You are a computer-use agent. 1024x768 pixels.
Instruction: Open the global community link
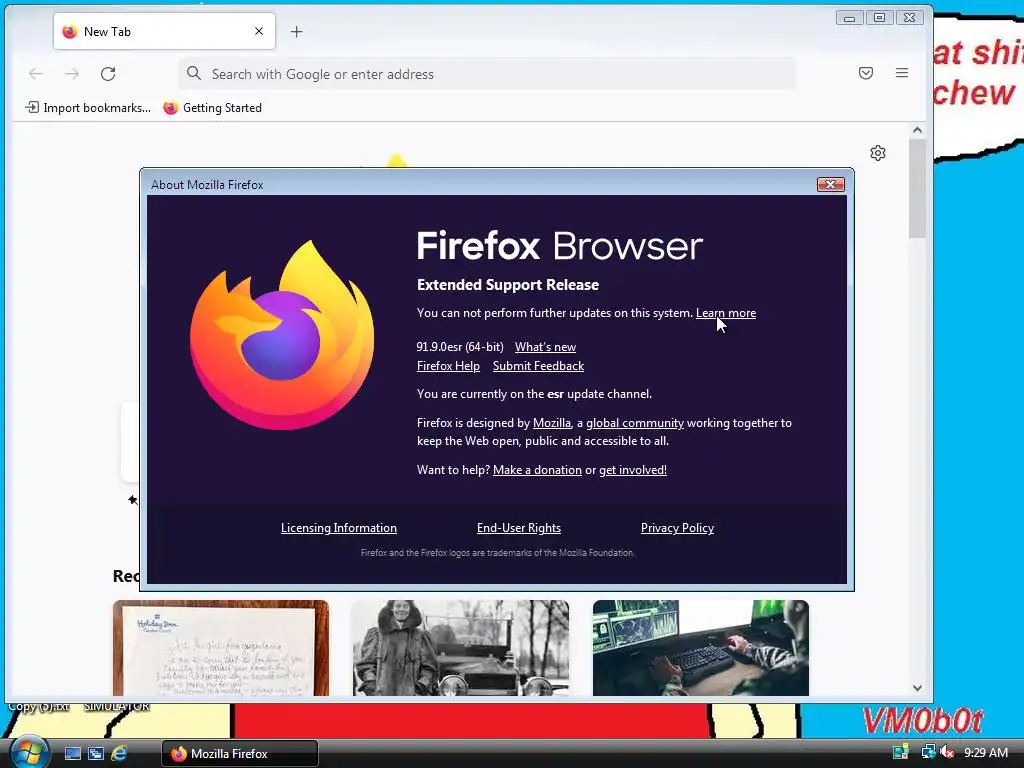click(x=635, y=423)
